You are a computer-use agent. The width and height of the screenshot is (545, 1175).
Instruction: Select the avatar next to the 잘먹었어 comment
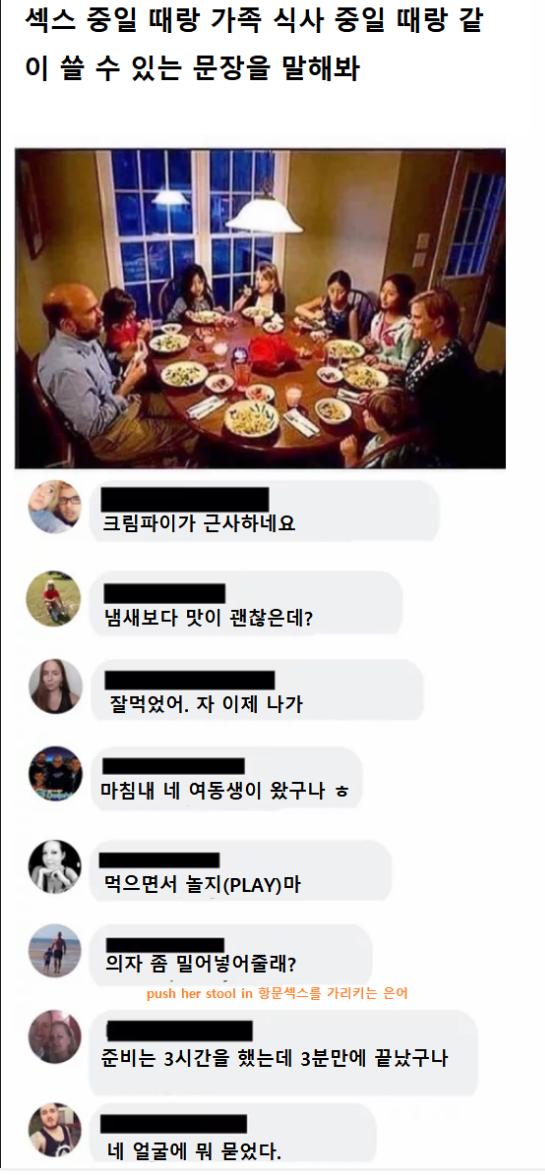click(x=55, y=686)
